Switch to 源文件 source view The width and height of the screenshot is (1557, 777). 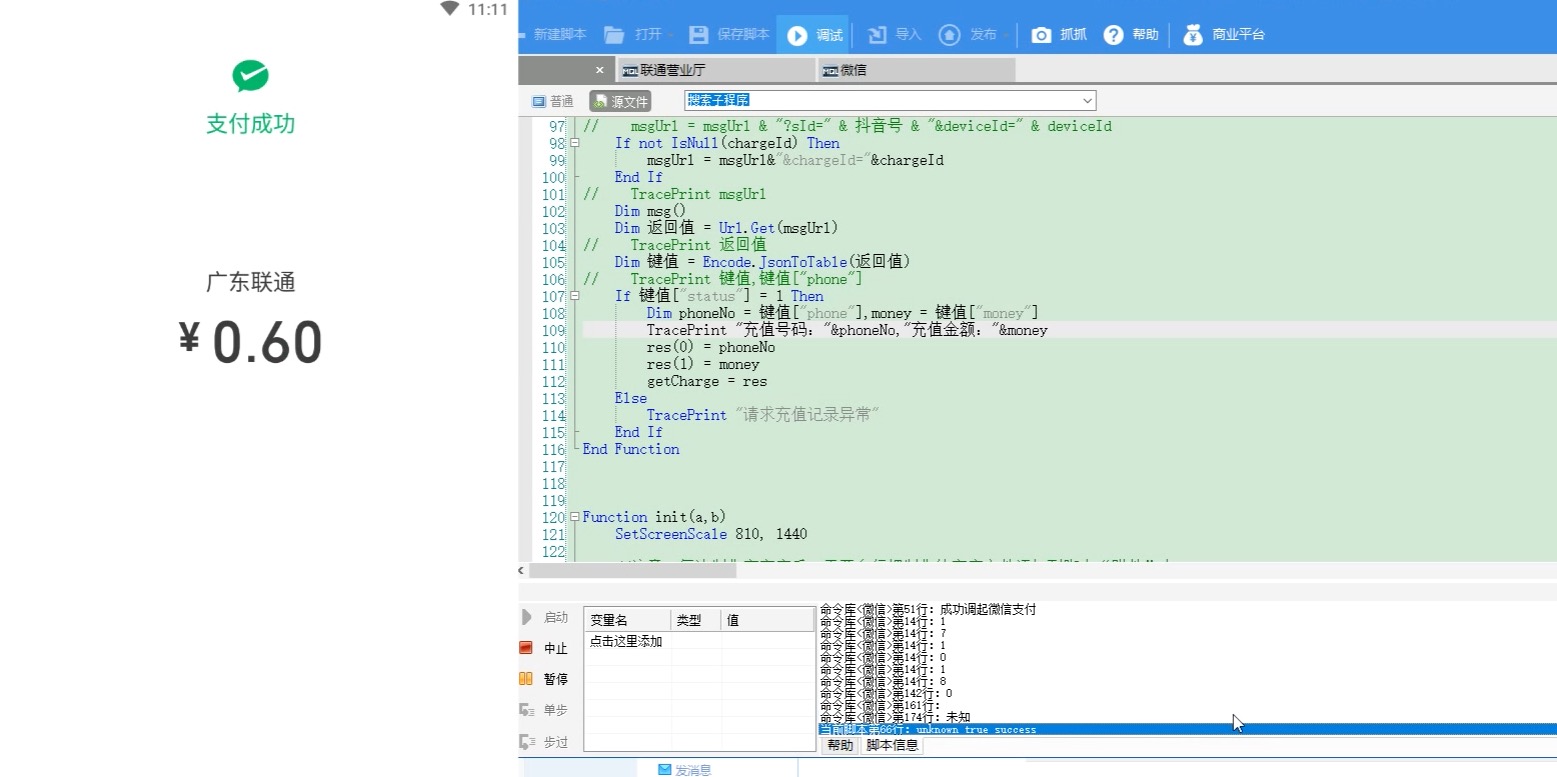[x=620, y=101]
